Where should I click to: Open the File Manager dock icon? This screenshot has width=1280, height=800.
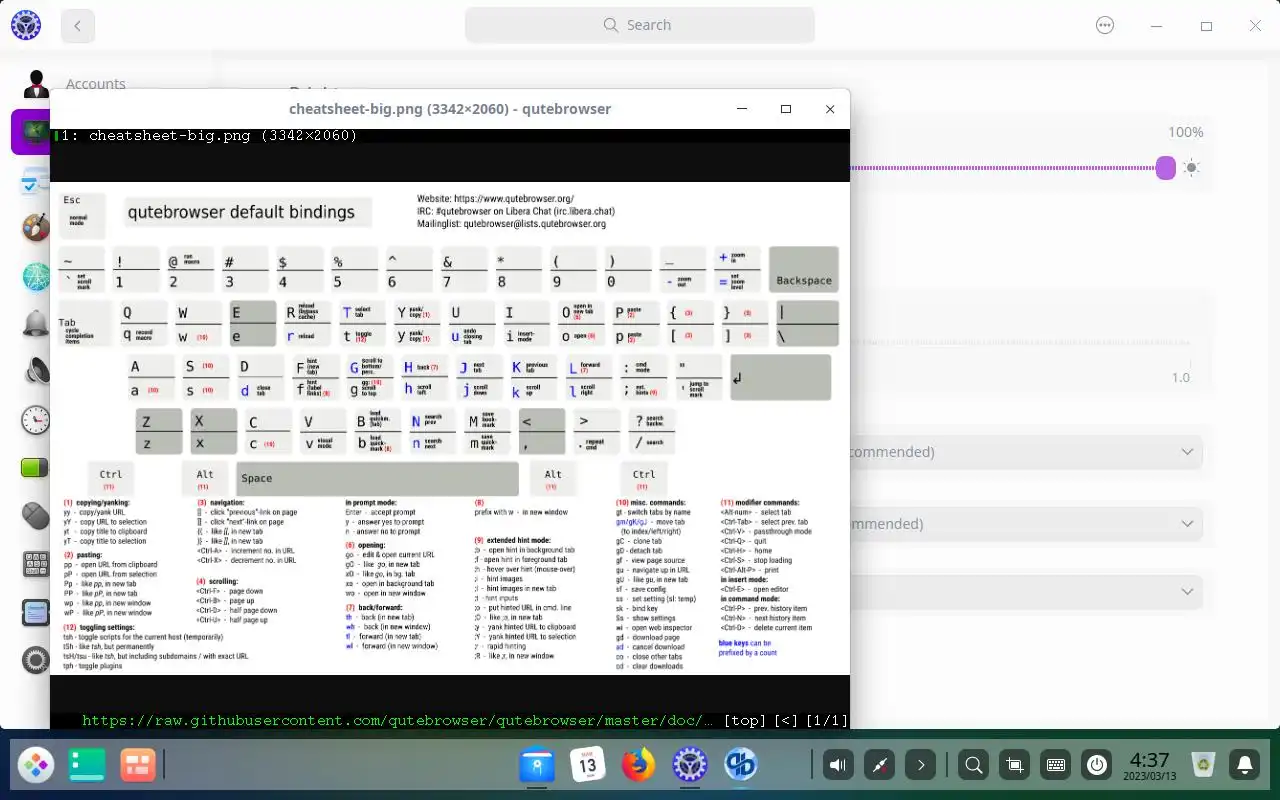(537, 766)
